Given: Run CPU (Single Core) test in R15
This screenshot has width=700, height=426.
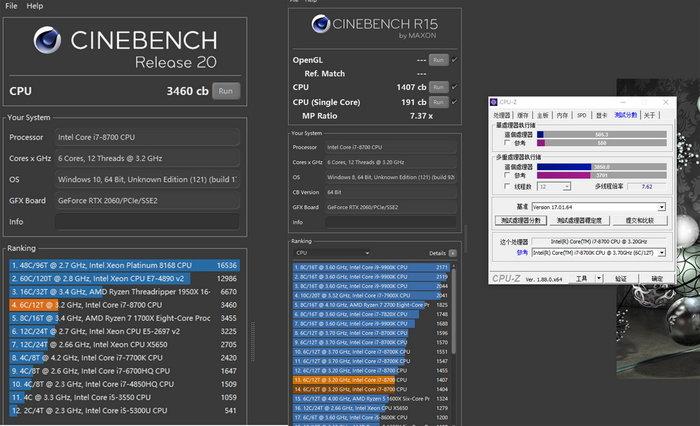Looking at the screenshot, I should click(438, 102).
